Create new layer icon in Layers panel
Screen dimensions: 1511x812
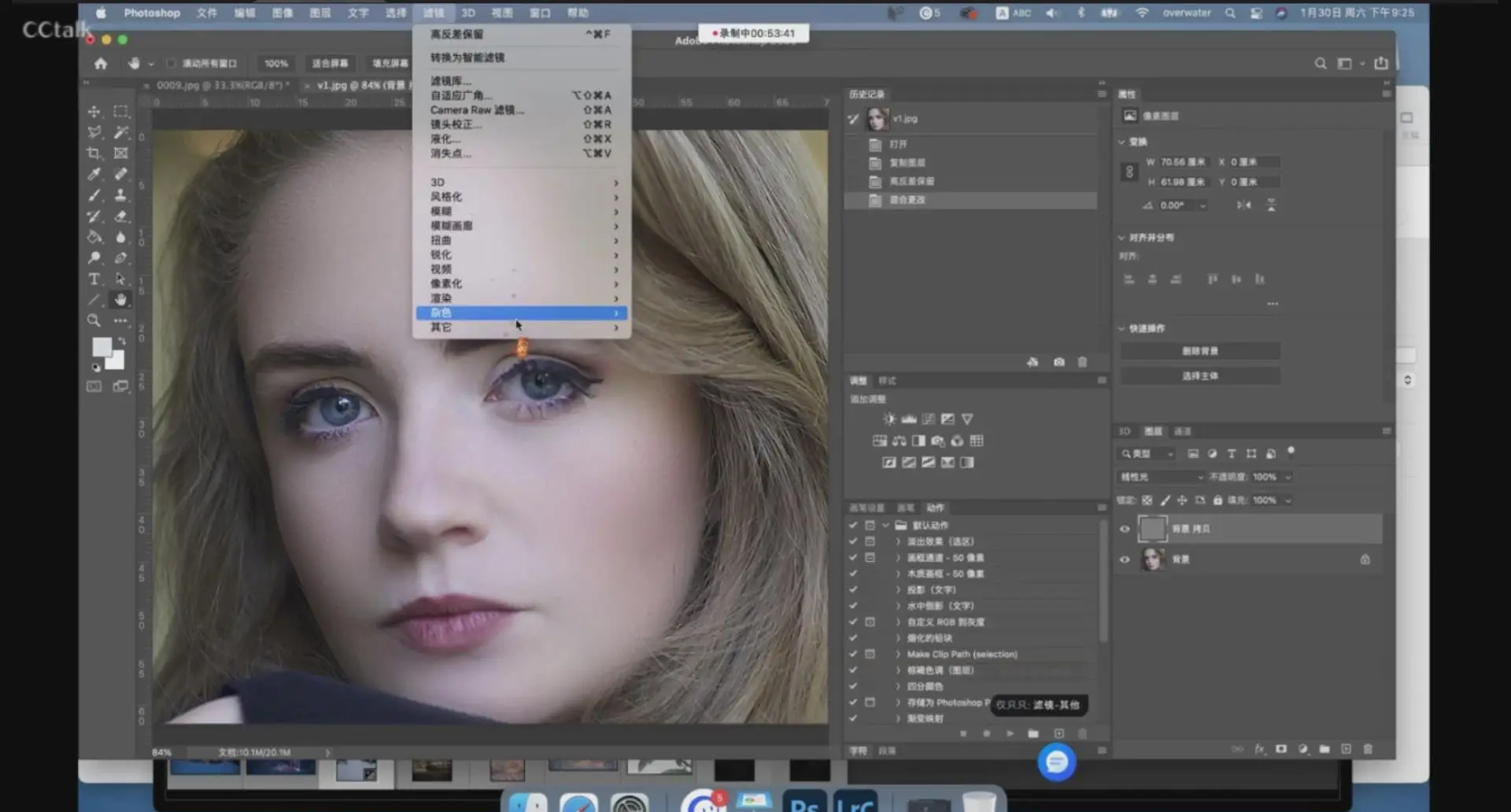[1346, 749]
